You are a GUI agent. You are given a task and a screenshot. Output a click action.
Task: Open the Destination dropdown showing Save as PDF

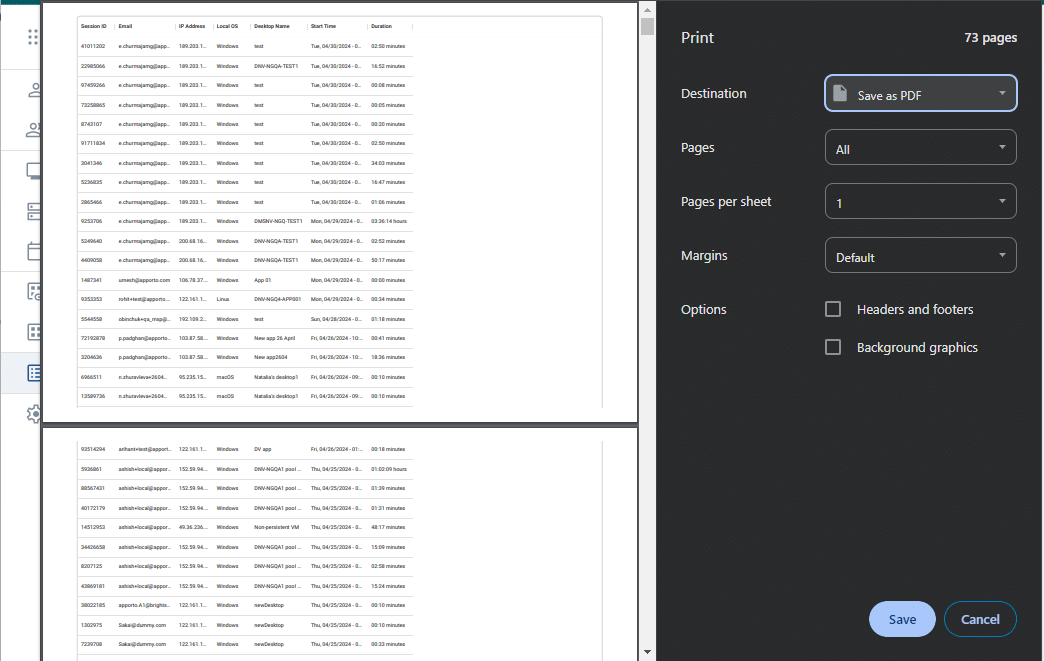920,94
